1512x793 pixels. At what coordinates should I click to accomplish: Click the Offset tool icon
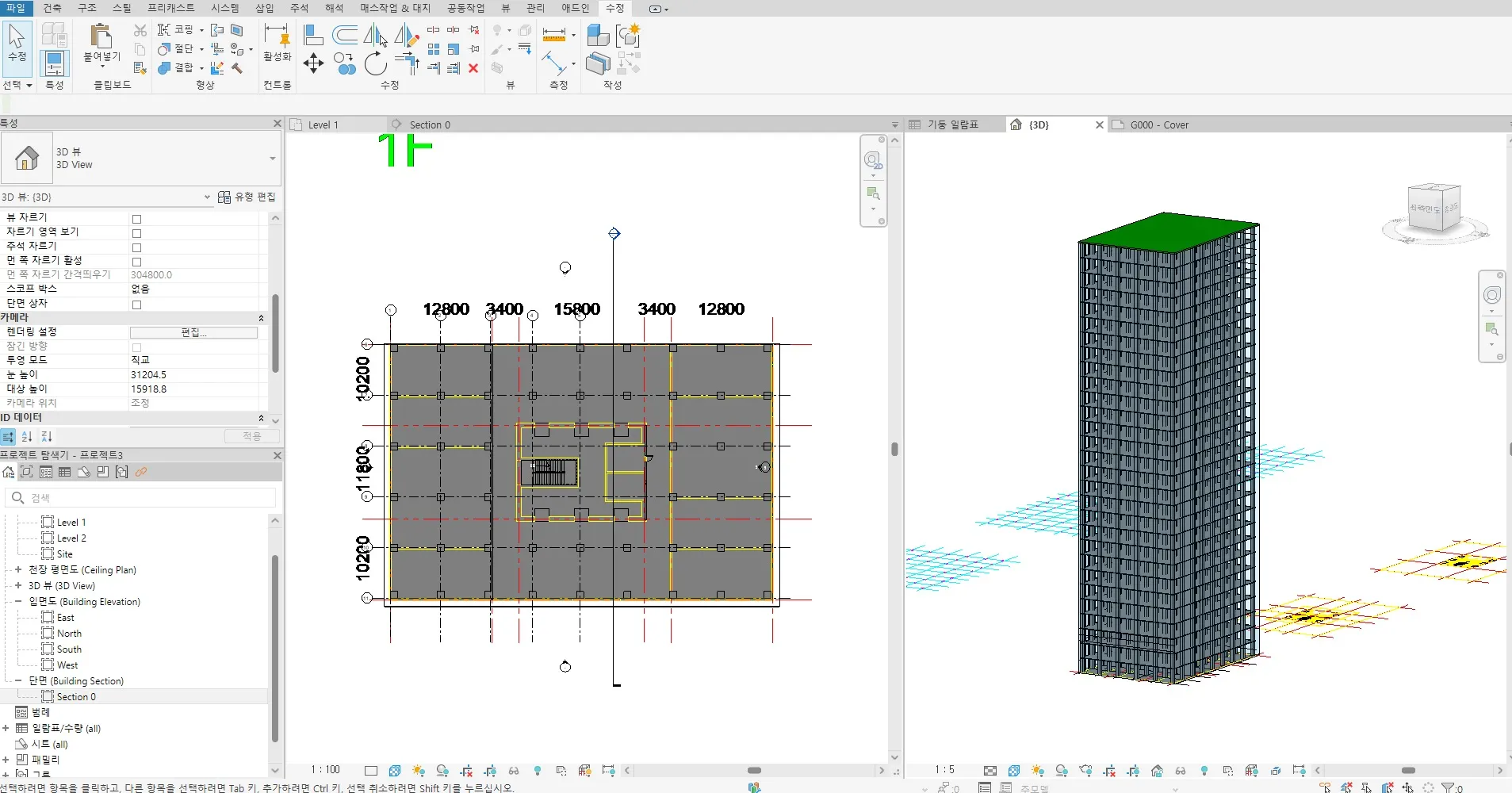point(345,35)
